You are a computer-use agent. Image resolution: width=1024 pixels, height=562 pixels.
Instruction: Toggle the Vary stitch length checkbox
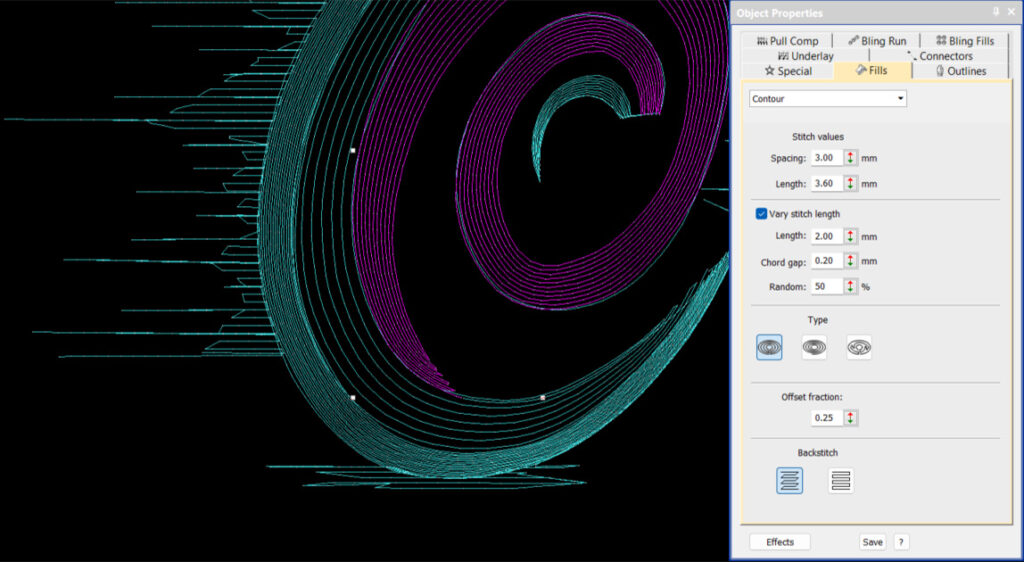point(761,213)
